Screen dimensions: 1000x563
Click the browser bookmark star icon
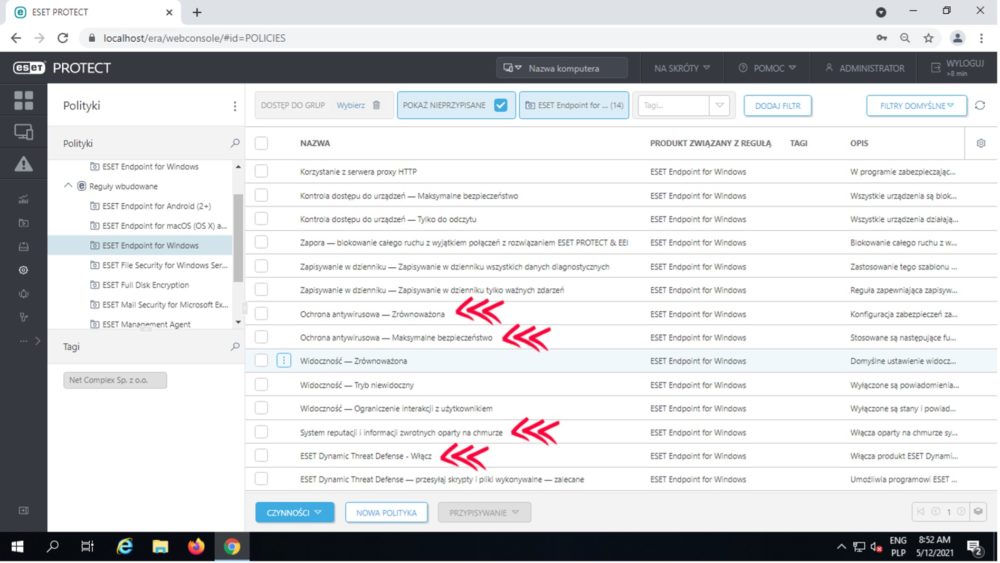929,38
